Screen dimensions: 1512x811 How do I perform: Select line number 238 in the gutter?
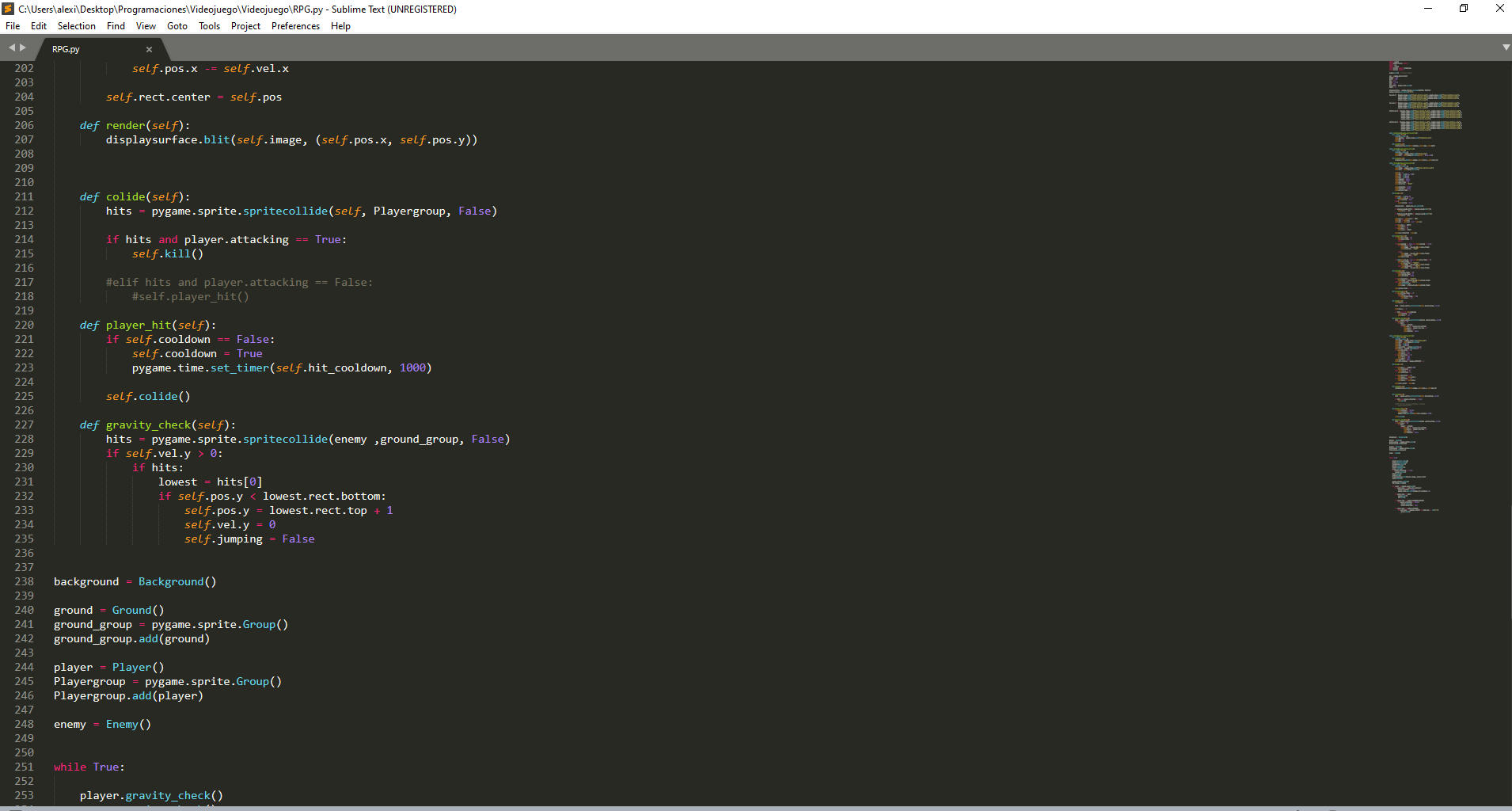(24, 581)
